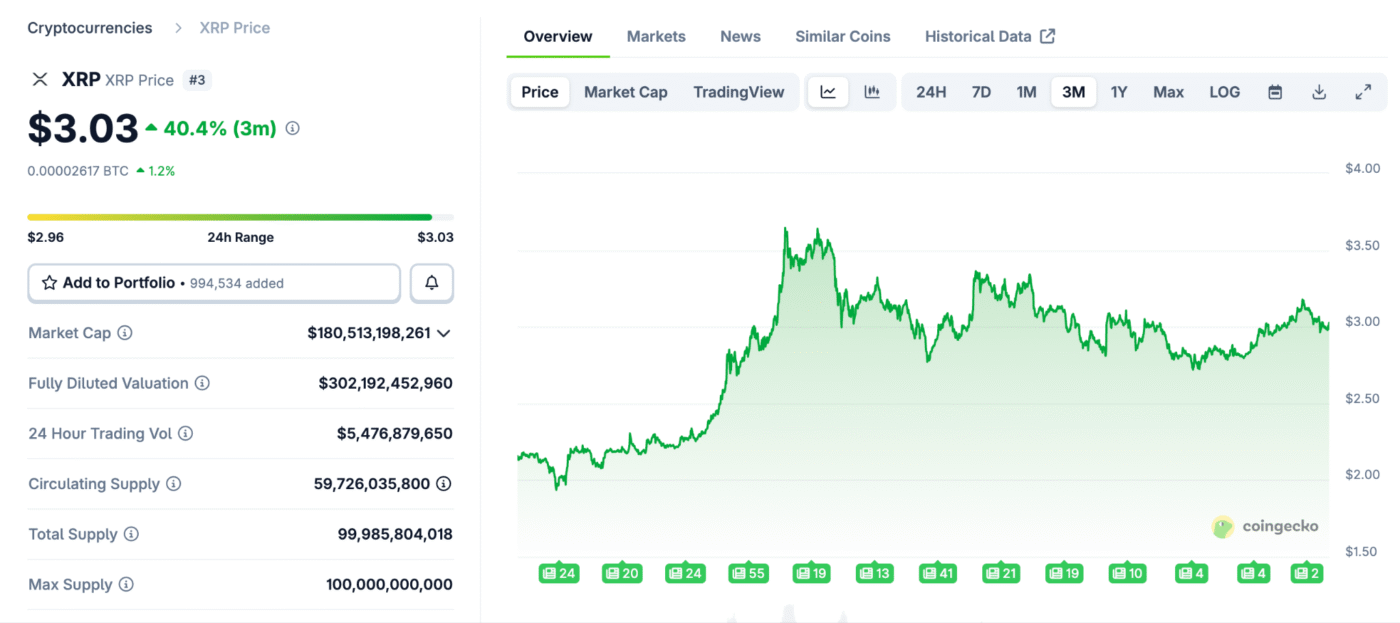Select the Price chart toggle
1400x623 pixels.
pyautogui.click(x=540, y=92)
